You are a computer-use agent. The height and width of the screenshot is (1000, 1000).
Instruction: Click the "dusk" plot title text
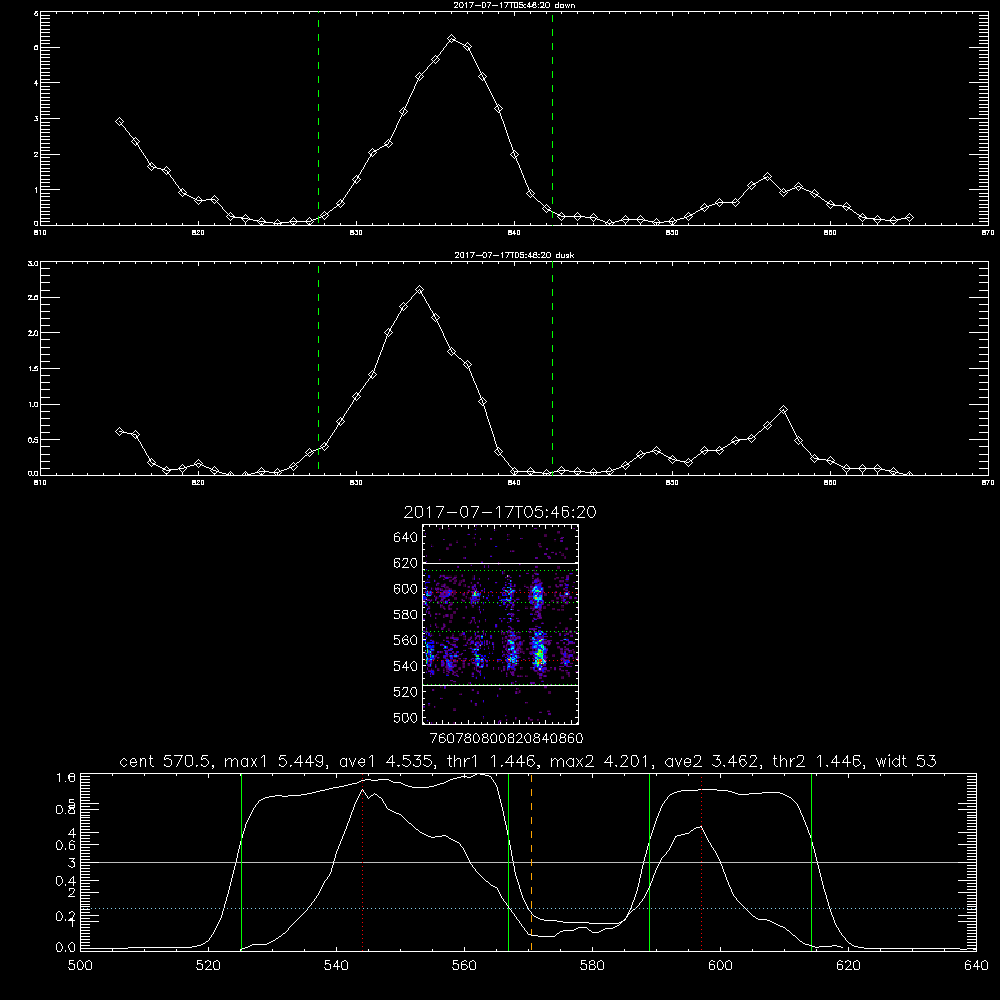point(514,255)
